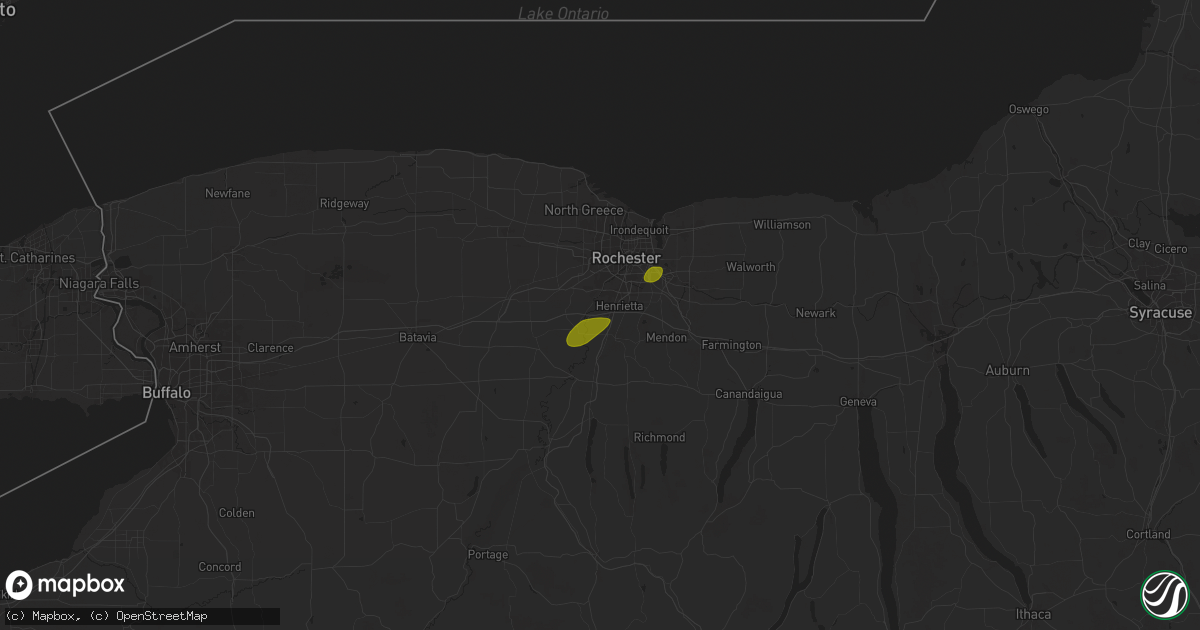Click the Newark town label
This screenshot has width=1200, height=630.
tap(815, 313)
